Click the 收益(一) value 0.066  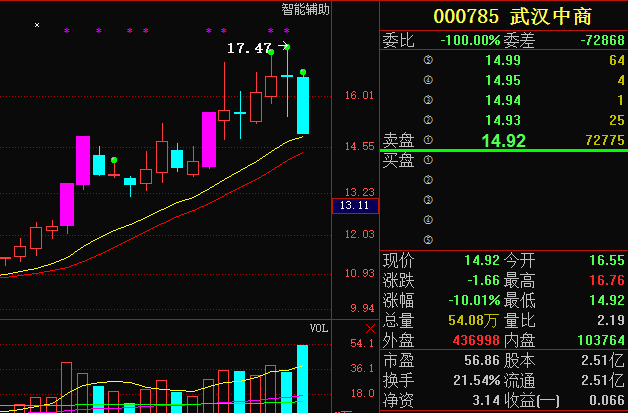(x=607, y=400)
